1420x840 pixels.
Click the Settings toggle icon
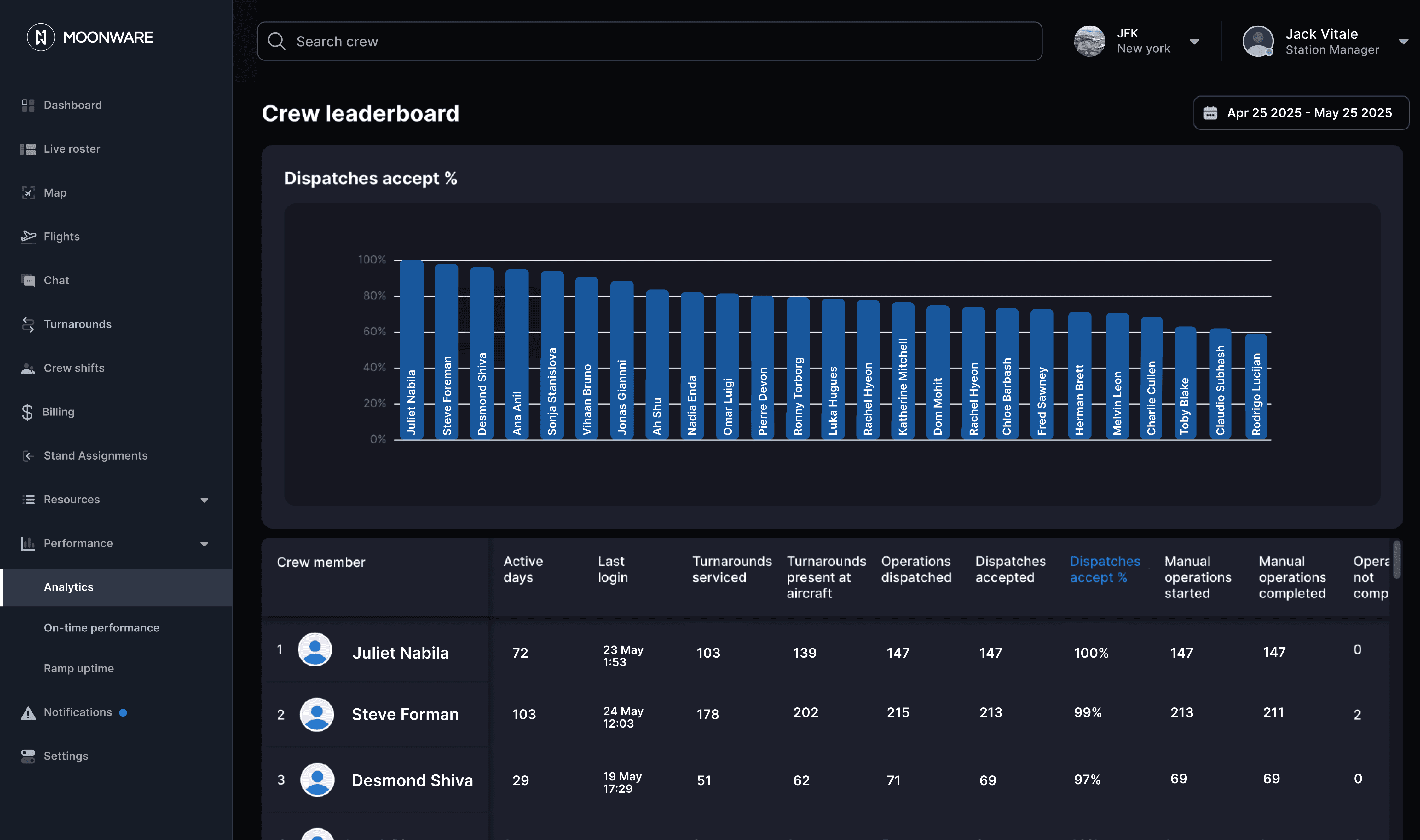pyautogui.click(x=28, y=756)
